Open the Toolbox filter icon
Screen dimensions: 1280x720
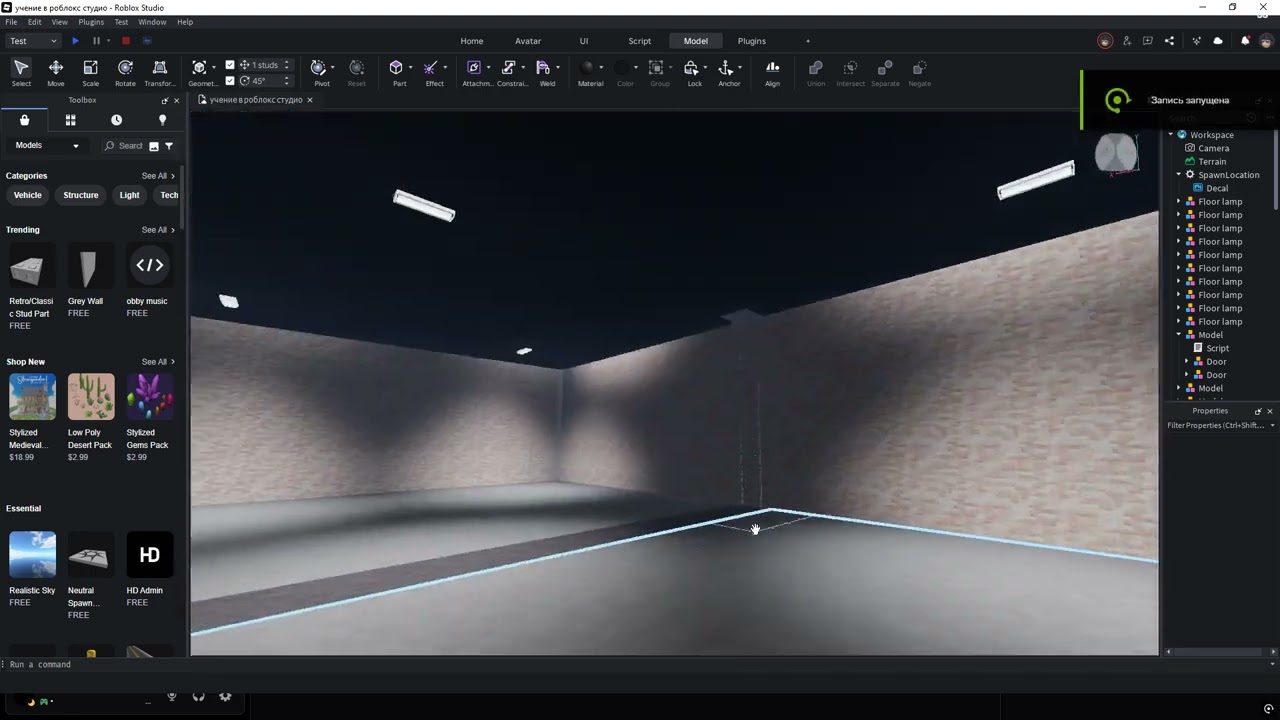click(169, 146)
